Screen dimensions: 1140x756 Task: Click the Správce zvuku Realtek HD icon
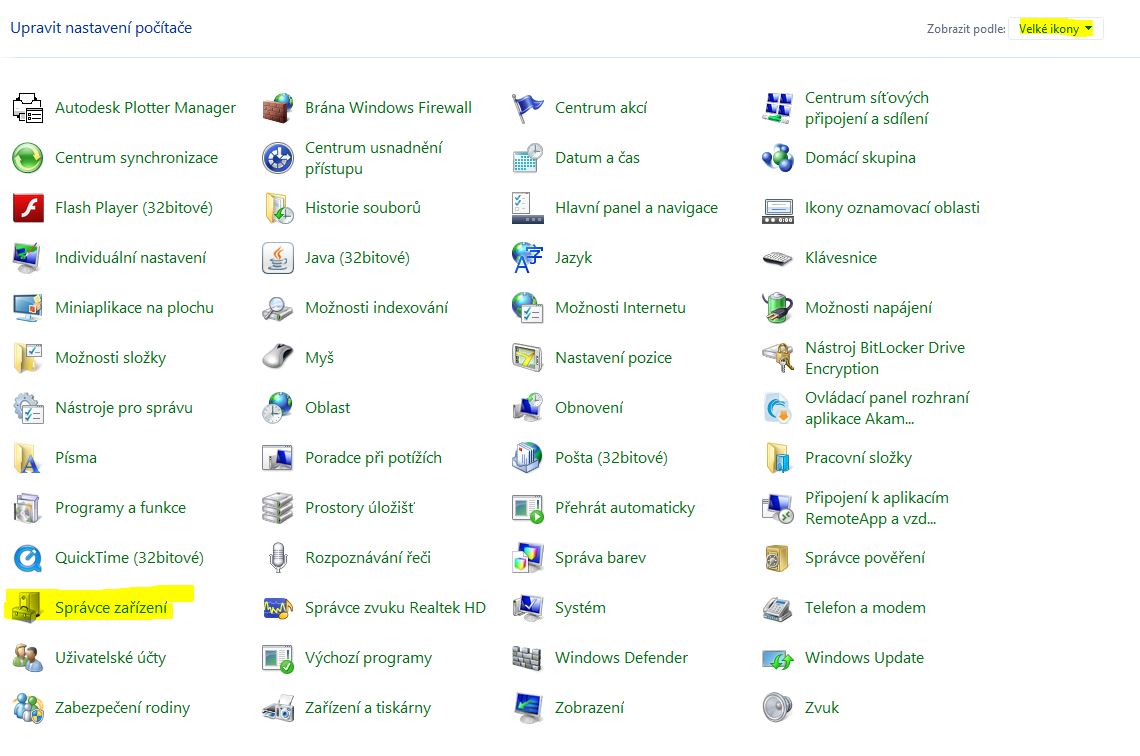277,608
